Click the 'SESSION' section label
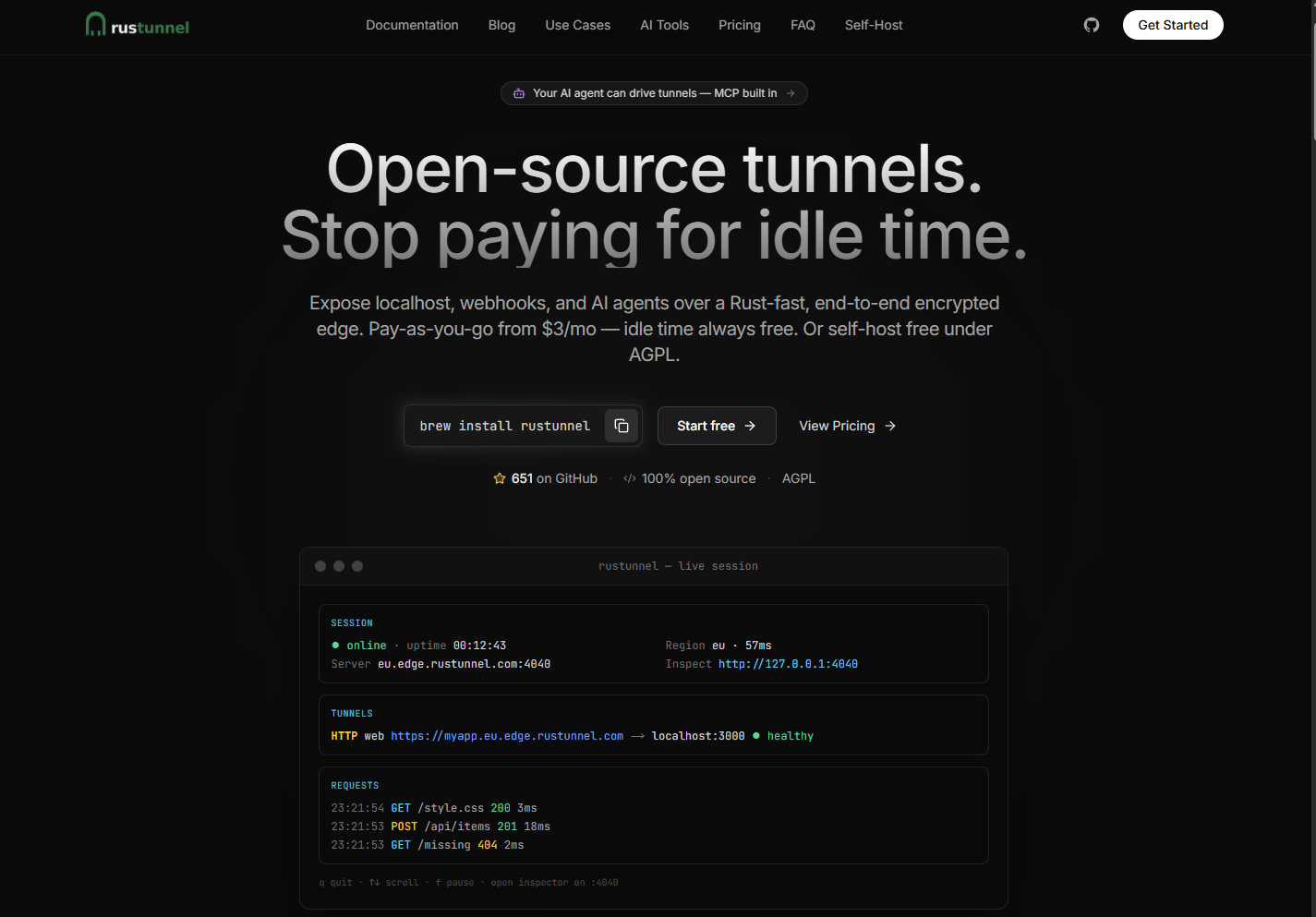Viewport: 1316px width, 917px height. [x=352, y=623]
